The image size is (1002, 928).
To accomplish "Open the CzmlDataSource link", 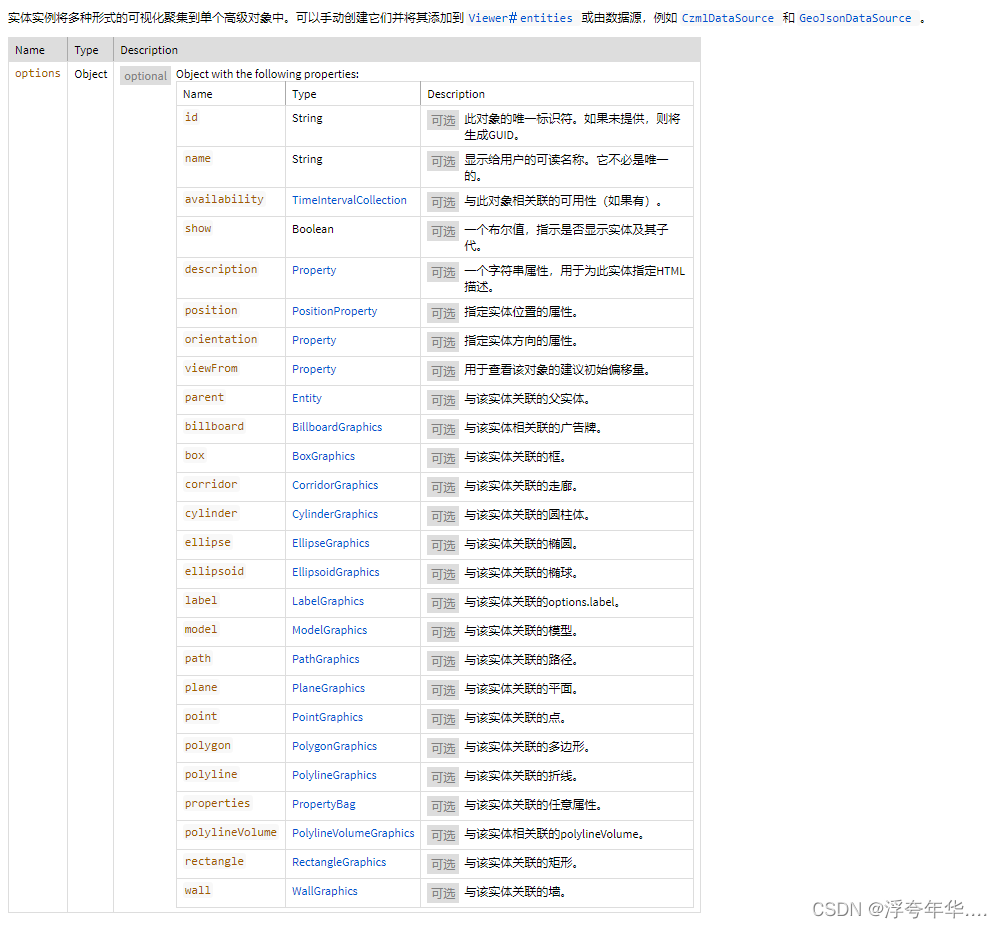I will point(727,19).
